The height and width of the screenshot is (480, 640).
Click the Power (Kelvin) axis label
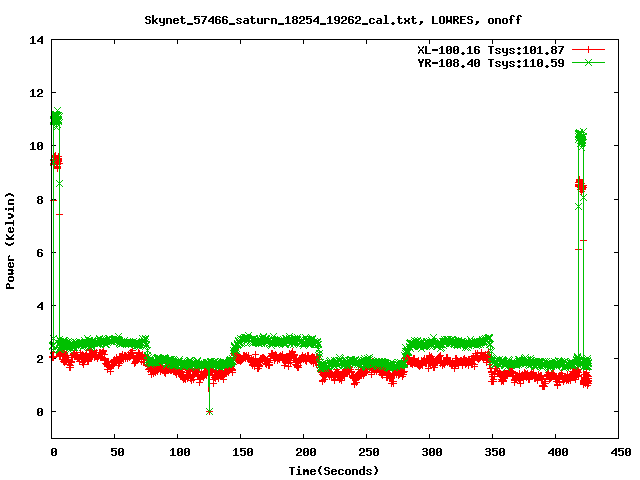coord(10,241)
